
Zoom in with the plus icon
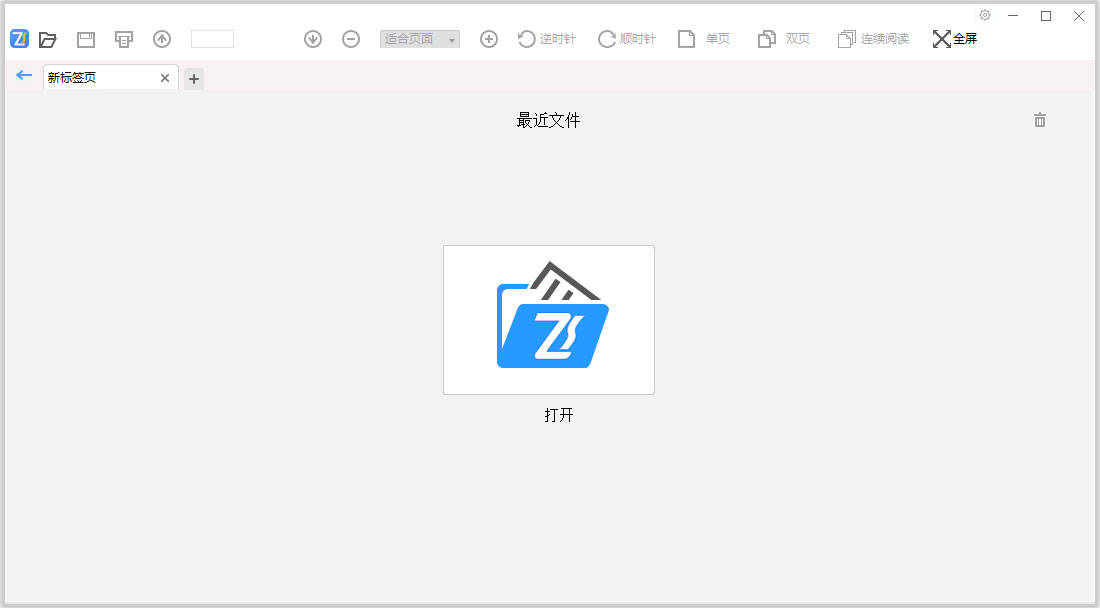pos(489,39)
